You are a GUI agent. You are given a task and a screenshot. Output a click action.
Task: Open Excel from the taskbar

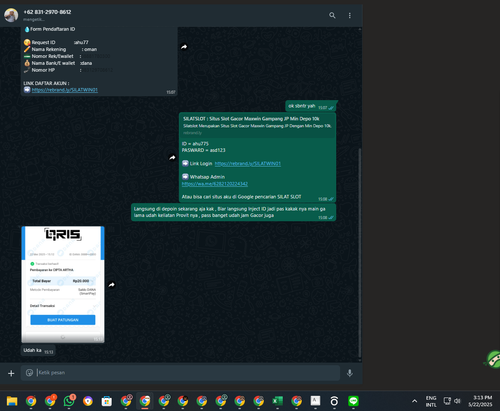pyautogui.click(x=277, y=401)
